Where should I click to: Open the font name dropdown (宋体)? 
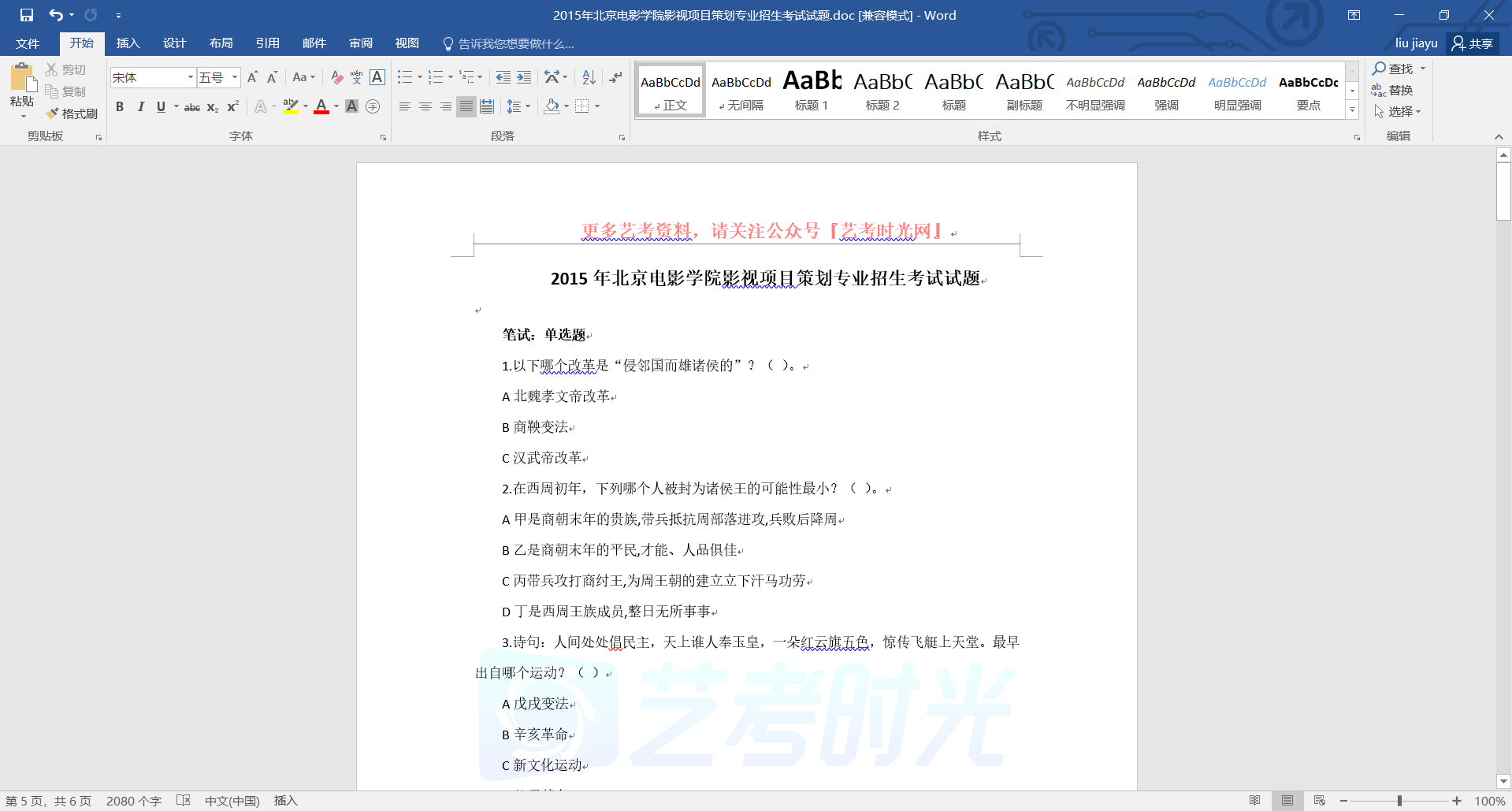click(x=190, y=77)
